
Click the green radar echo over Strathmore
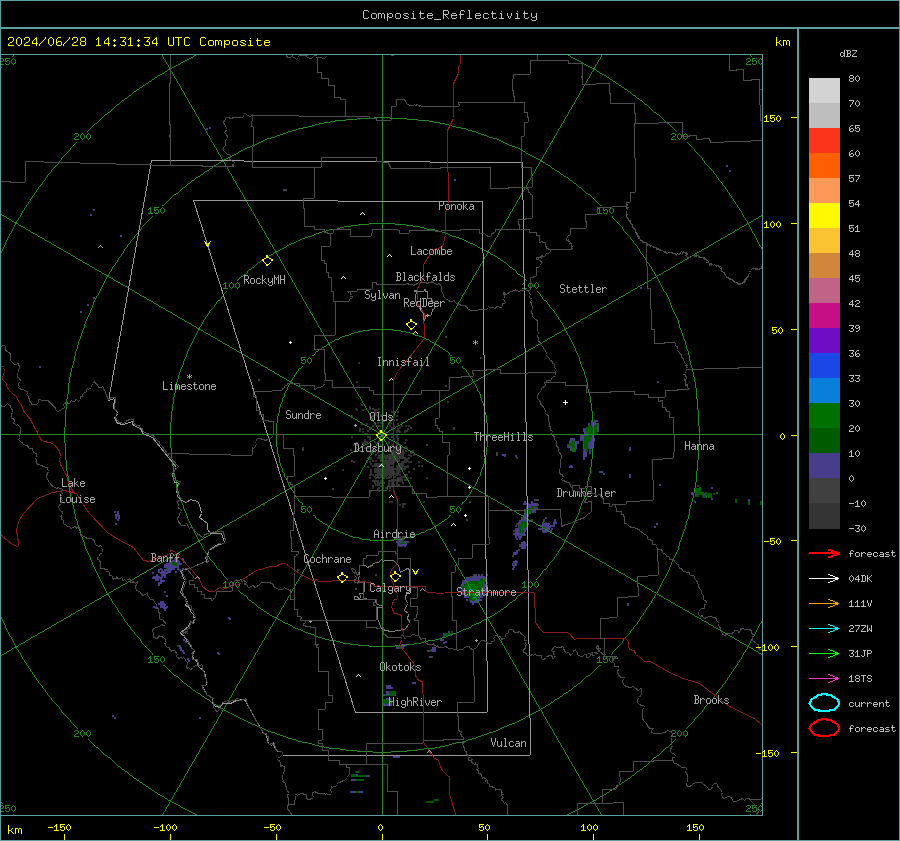tap(474, 588)
